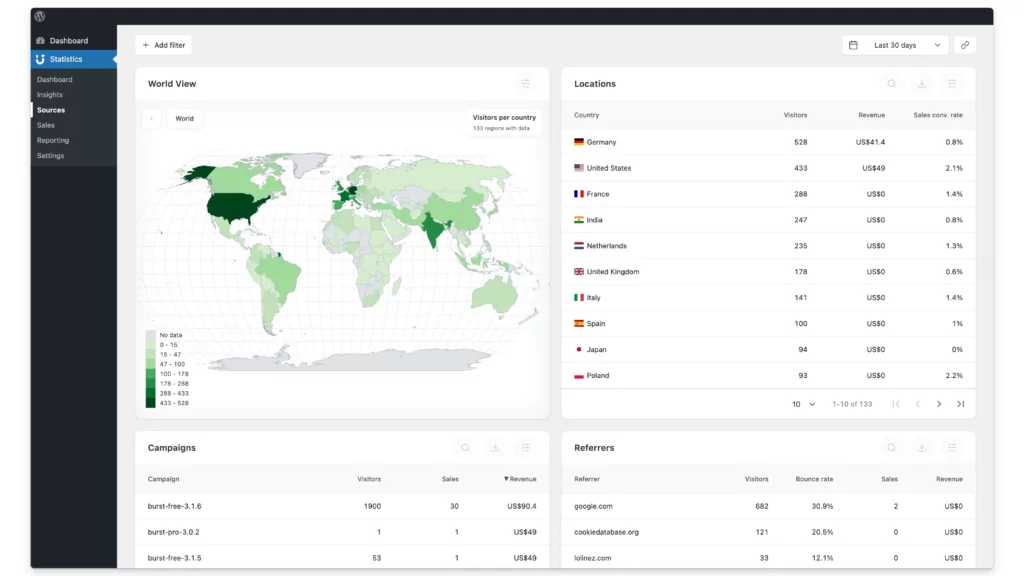Click the back chevron beside the World breadcrumb
This screenshot has height=576, width=1024.
pos(150,118)
